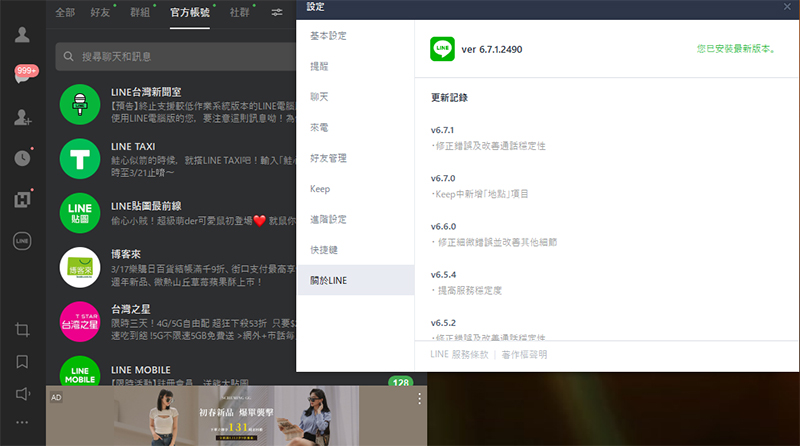Image resolution: width=800 pixels, height=446 pixels.
Task: Open 提醒 settings section
Action: click(x=356, y=66)
